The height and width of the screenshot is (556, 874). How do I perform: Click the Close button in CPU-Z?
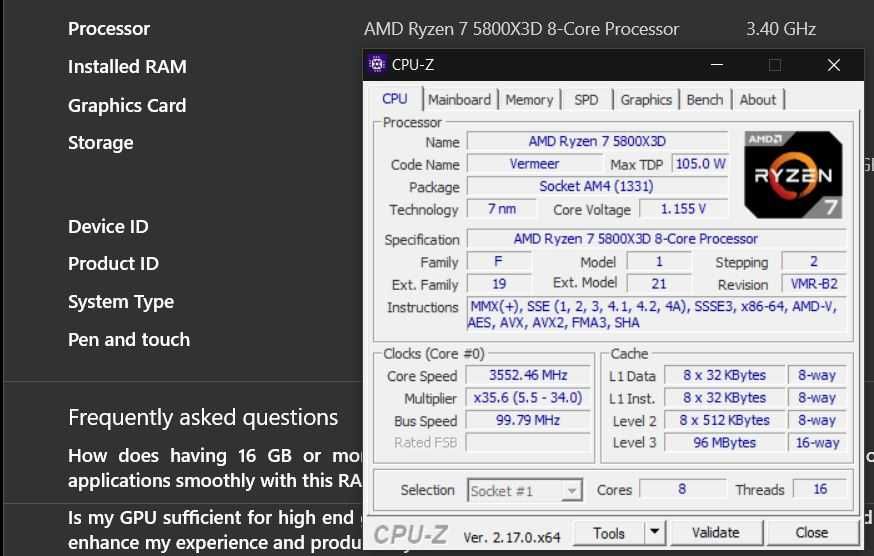pyautogui.click(x=812, y=533)
